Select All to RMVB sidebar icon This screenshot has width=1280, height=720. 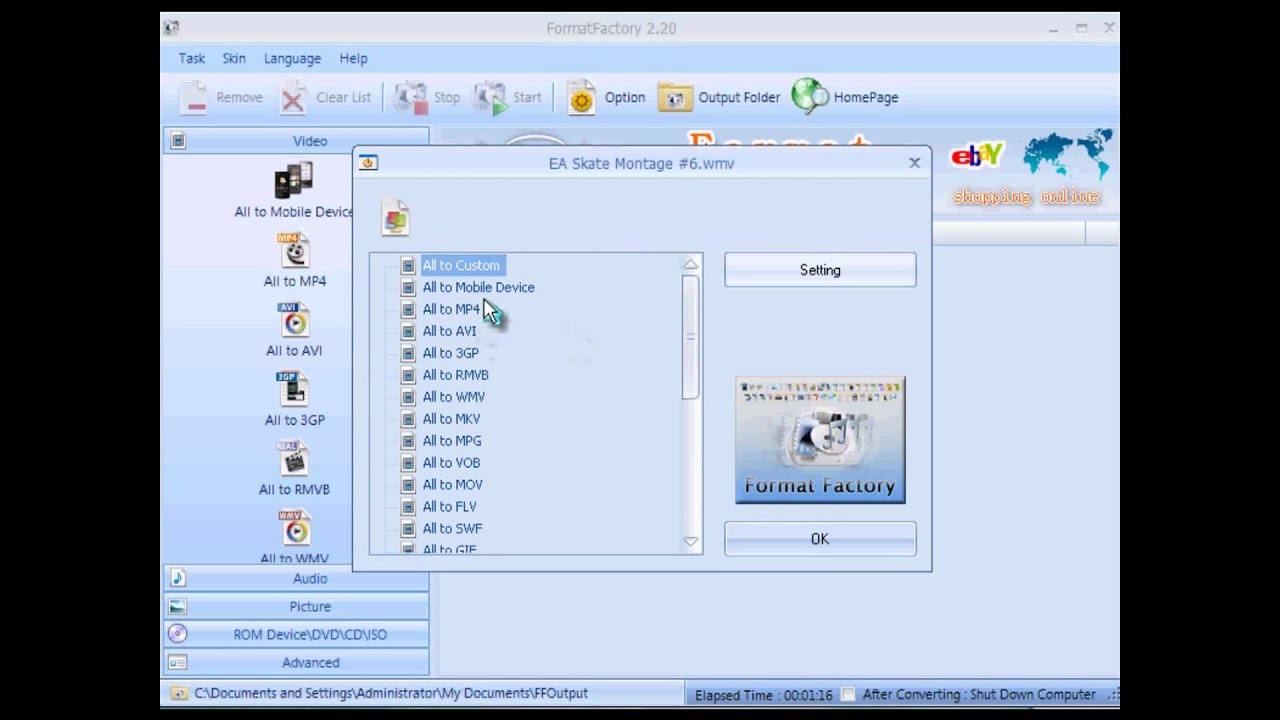coord(294,459)
